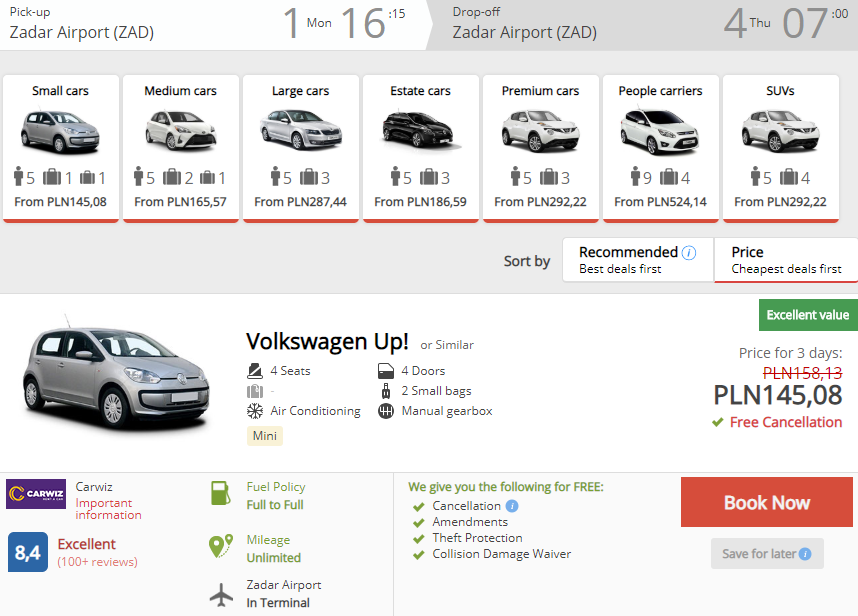This screenshot has width=858, height=616.
Task: Click the snowflake Air Conditioning icon
Action: [x=254, y=411]
